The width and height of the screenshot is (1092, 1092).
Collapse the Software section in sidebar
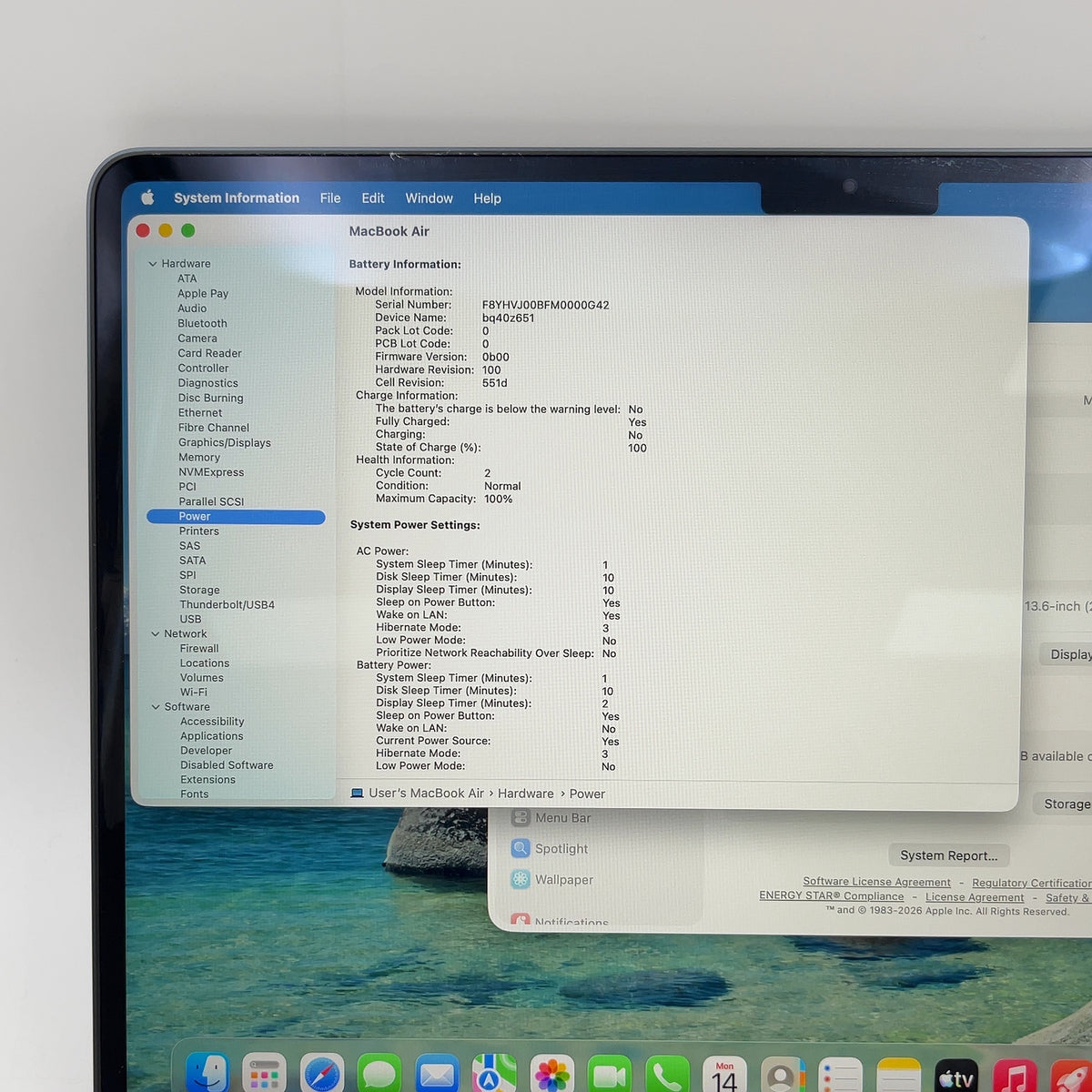pos(156,707)
